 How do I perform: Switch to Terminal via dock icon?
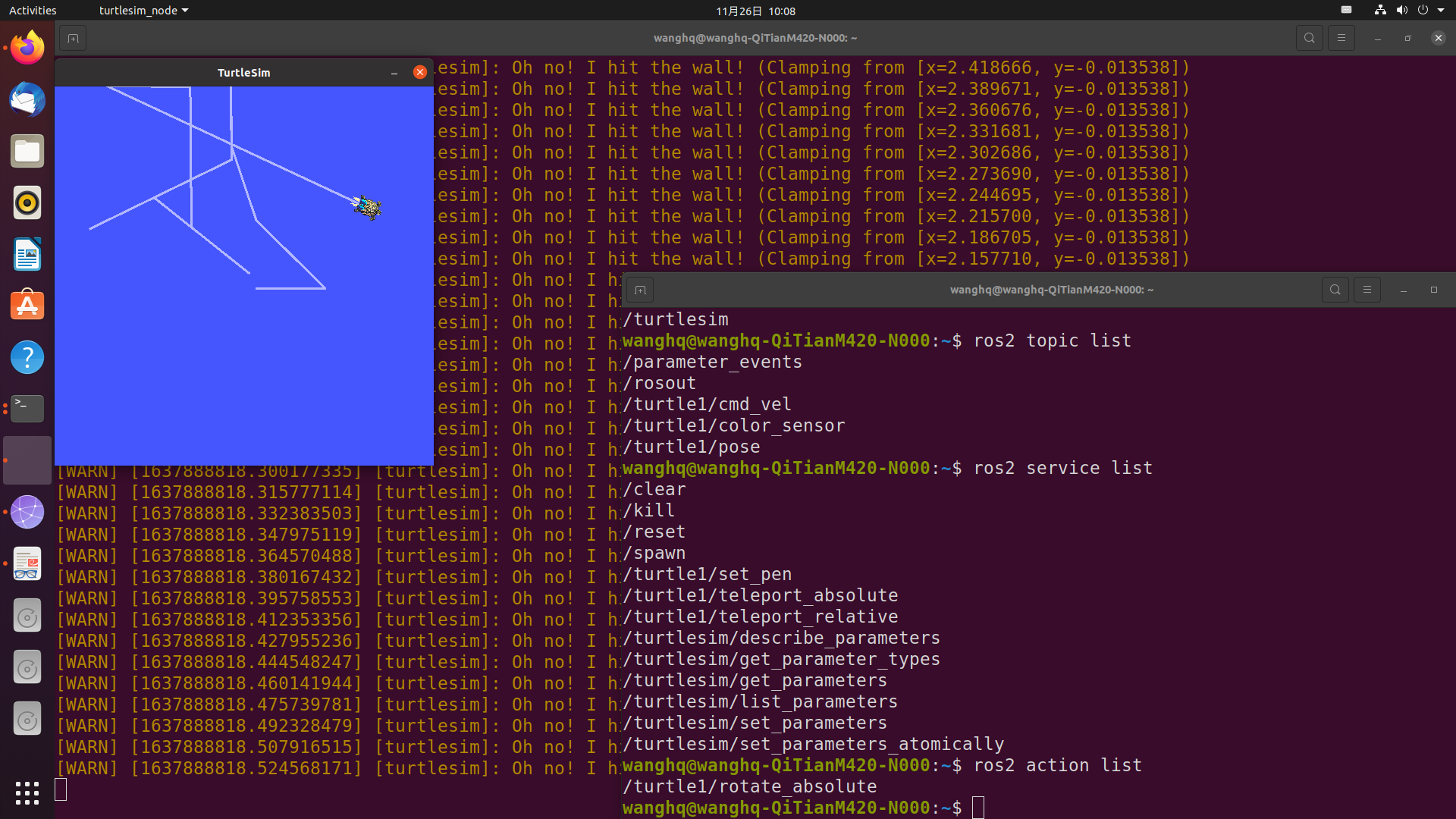tap(27, 409)
